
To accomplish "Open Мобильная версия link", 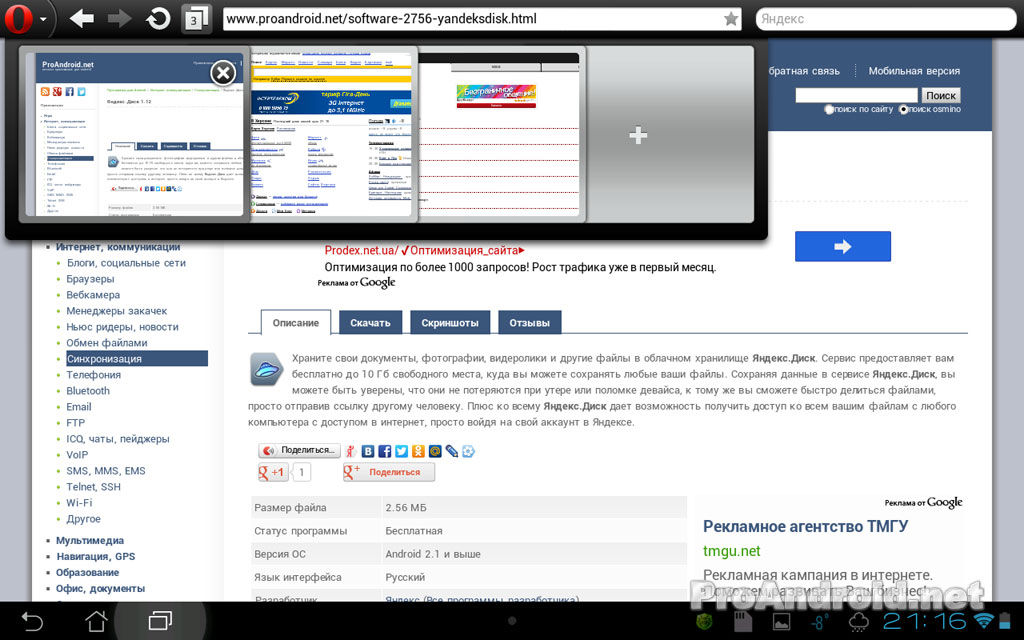I will click(914, 71).
